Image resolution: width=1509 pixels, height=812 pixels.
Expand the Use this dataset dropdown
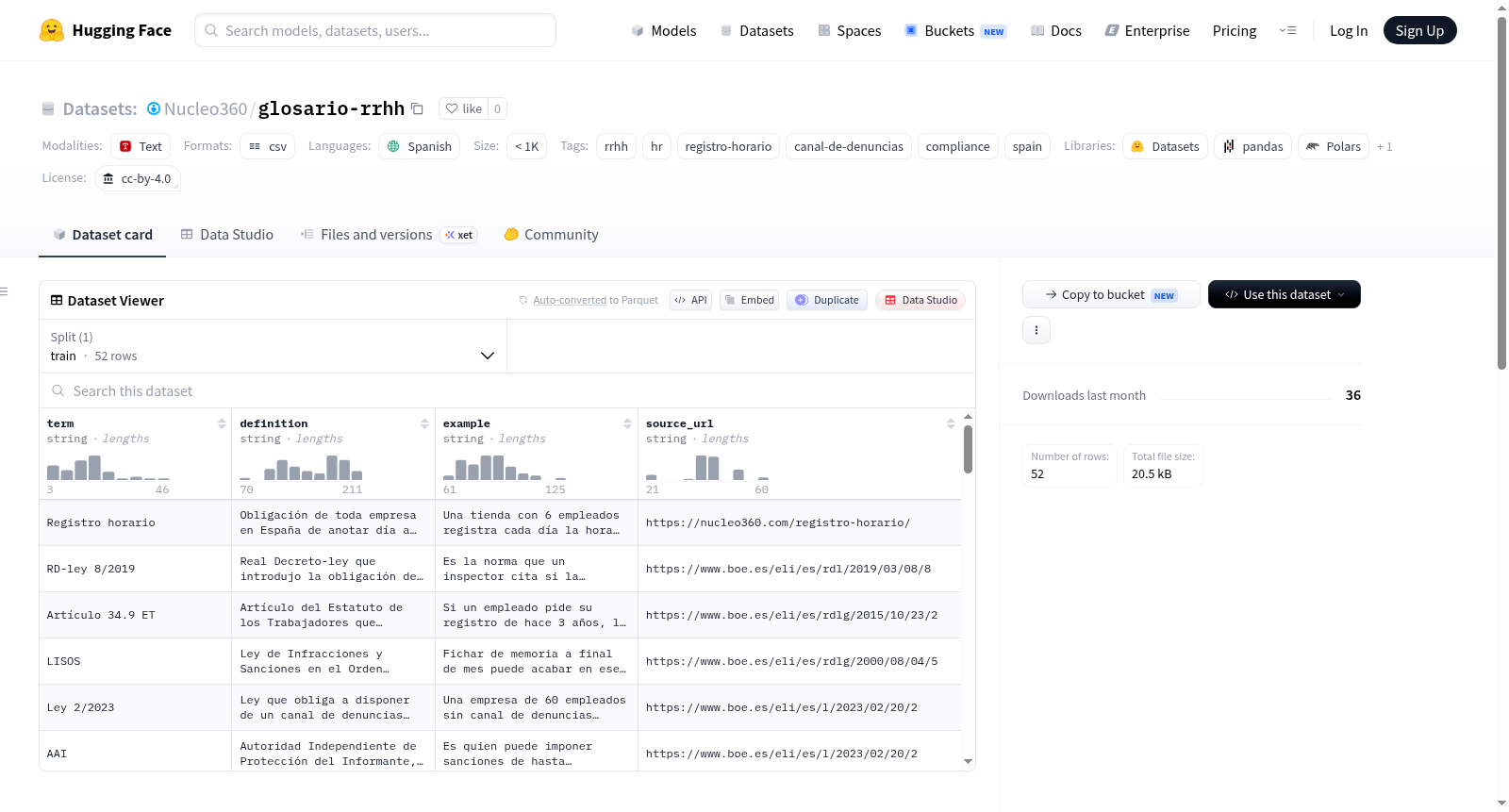[1285, 294]
